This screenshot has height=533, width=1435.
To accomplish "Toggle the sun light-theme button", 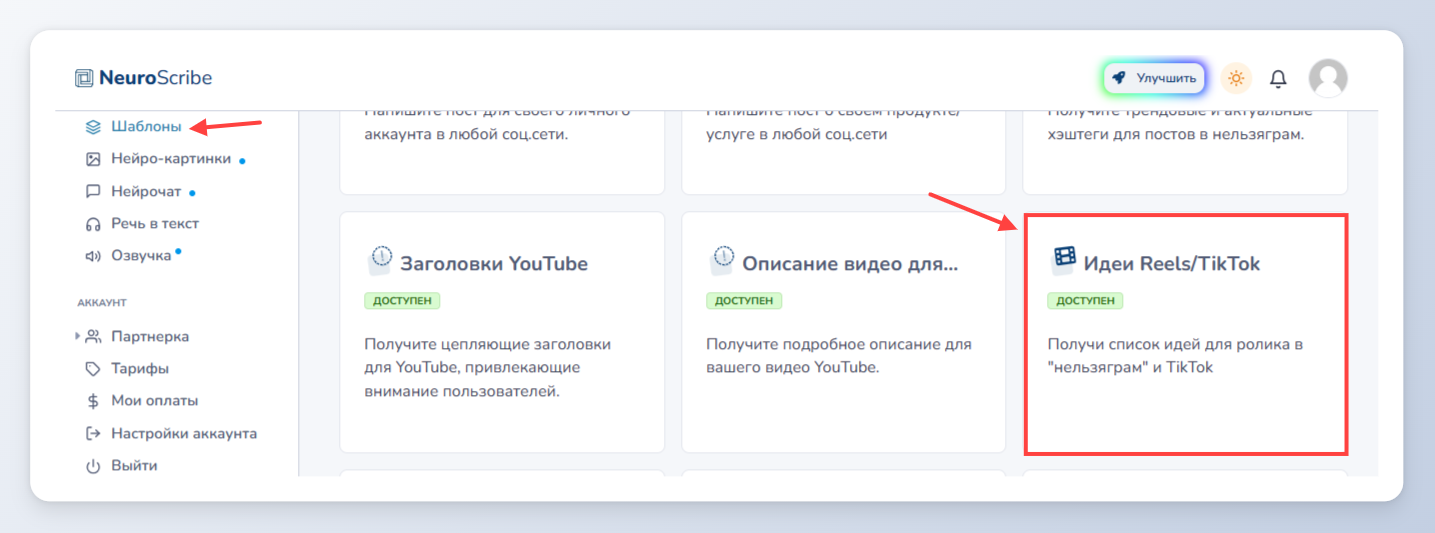I will pyautogui.click(x=1237, y=78).
